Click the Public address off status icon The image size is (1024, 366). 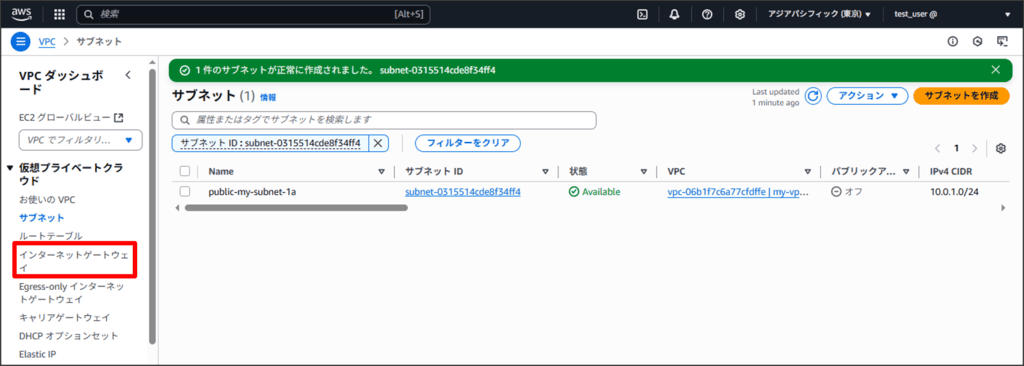(x=836, y=192)
